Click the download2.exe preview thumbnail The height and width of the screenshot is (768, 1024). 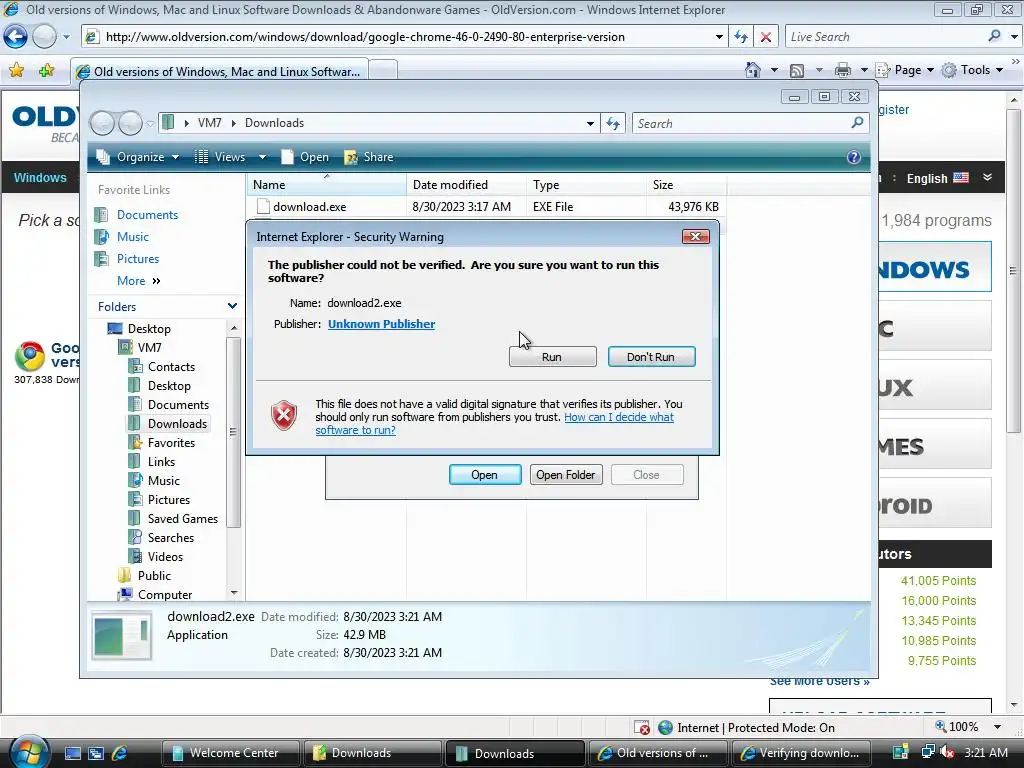(122, 636)
